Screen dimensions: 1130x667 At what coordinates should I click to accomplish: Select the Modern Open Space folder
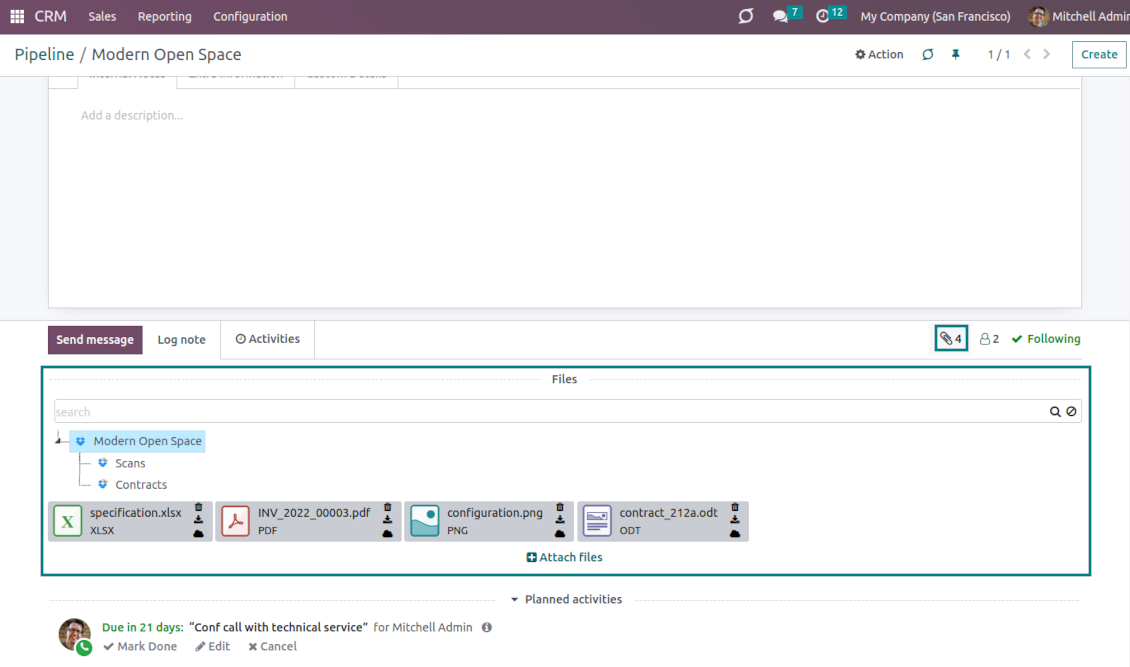(138, 441)
